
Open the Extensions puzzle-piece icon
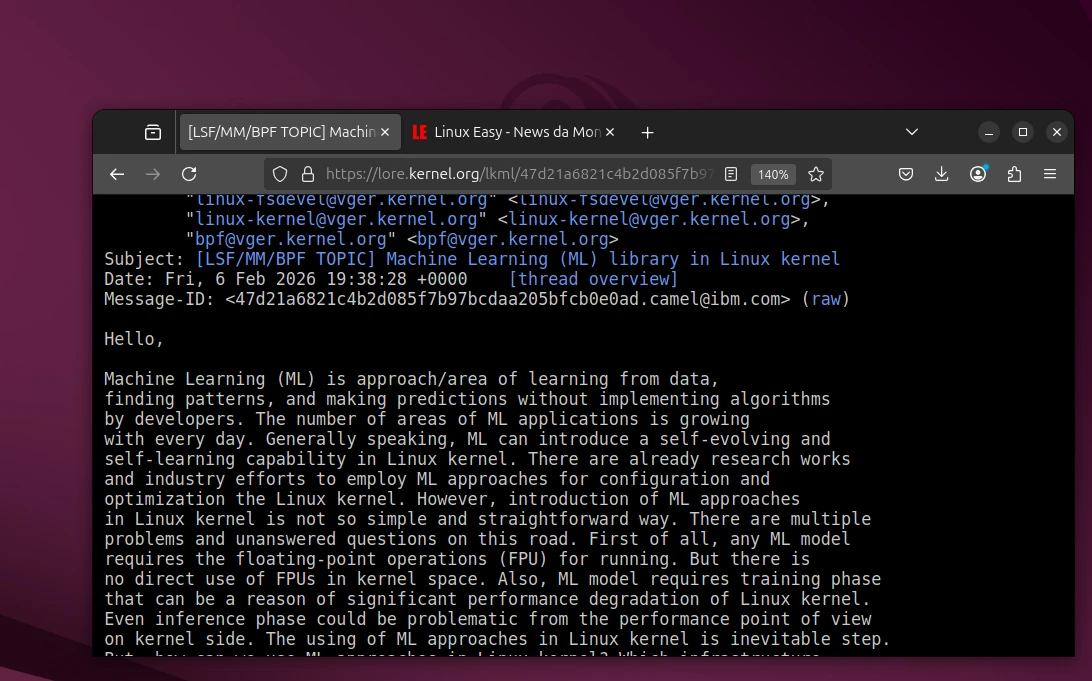tap(1014, 174)
